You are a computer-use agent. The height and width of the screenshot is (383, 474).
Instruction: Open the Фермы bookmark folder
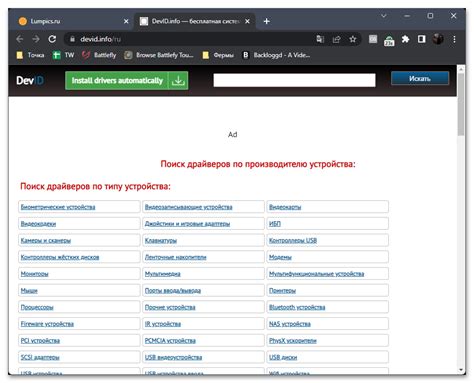(218, 55)
